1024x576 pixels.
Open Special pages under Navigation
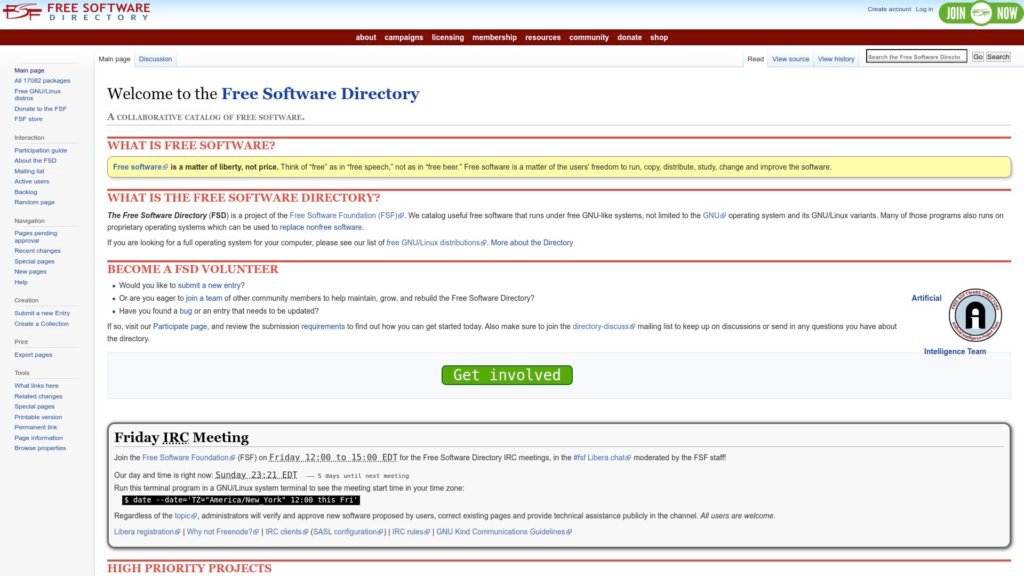[x=35, y=261]
